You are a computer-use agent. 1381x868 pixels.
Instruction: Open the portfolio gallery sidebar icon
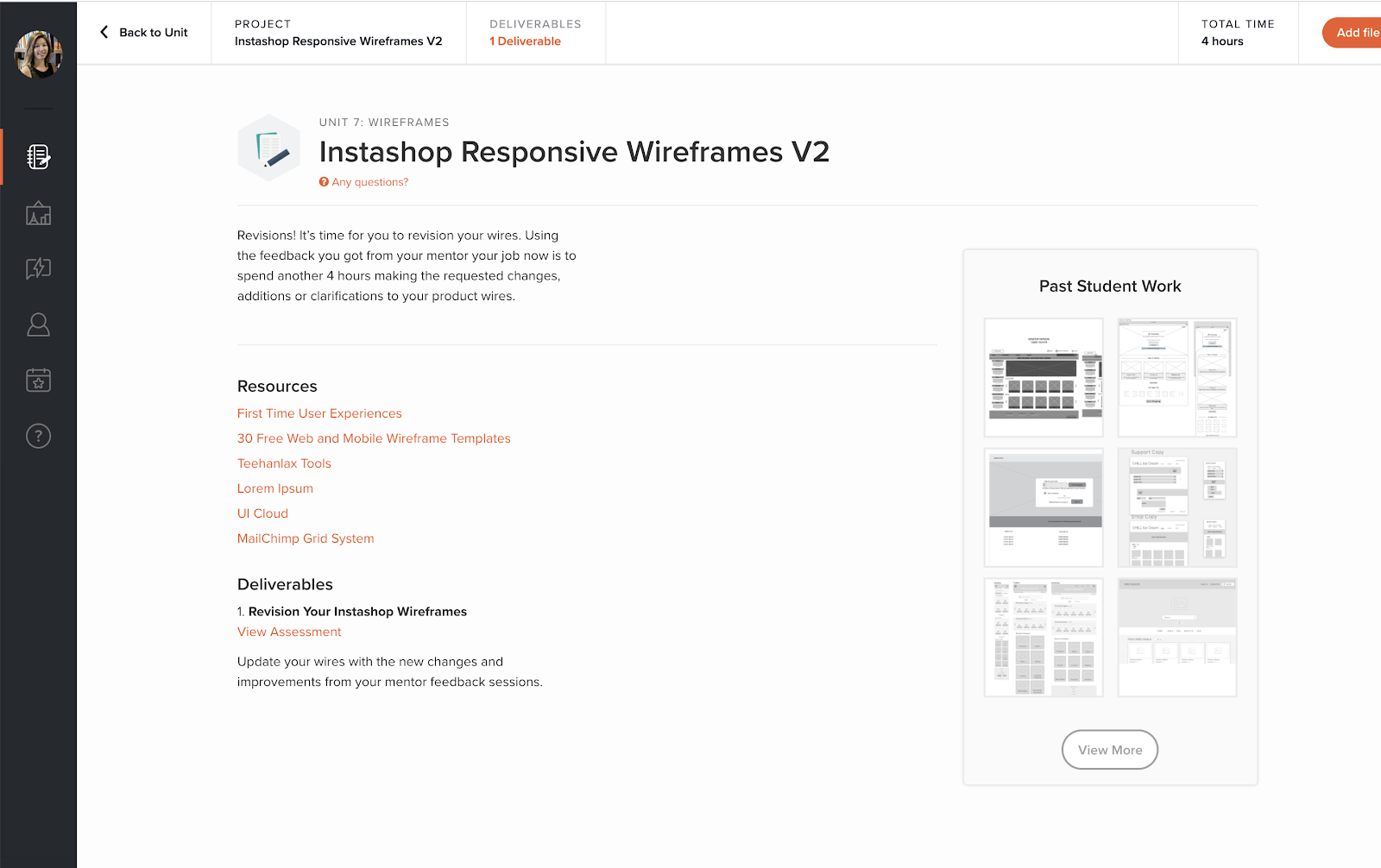[x=39, y=213]
